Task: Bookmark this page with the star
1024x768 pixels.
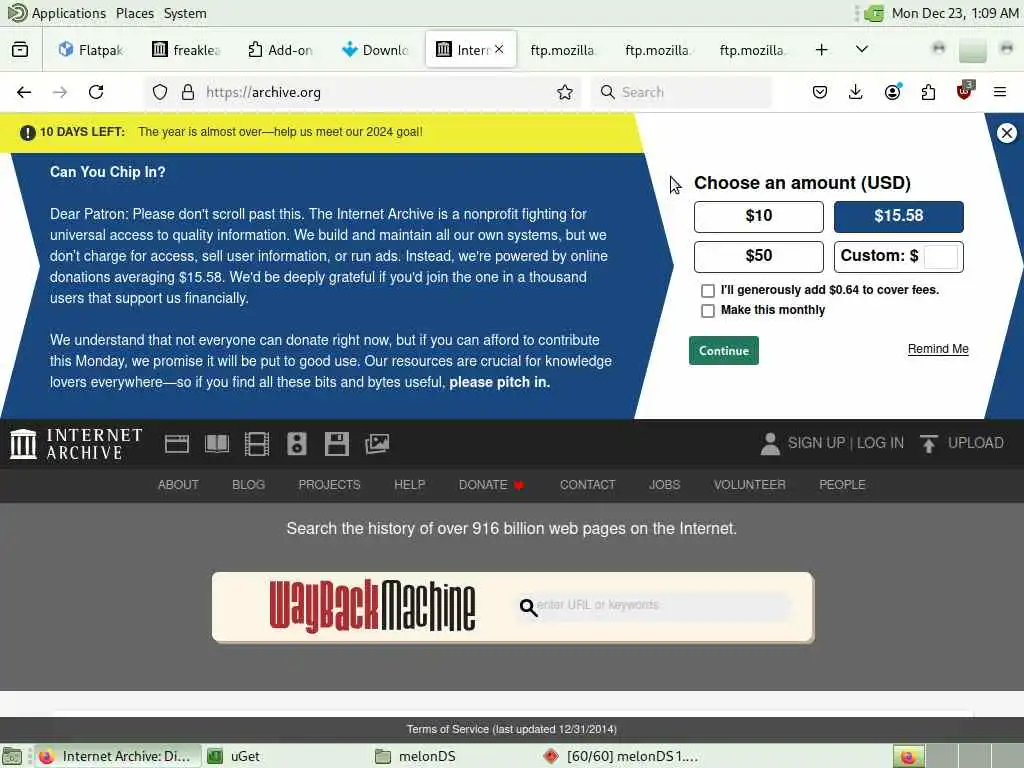Action: (565, 92)
